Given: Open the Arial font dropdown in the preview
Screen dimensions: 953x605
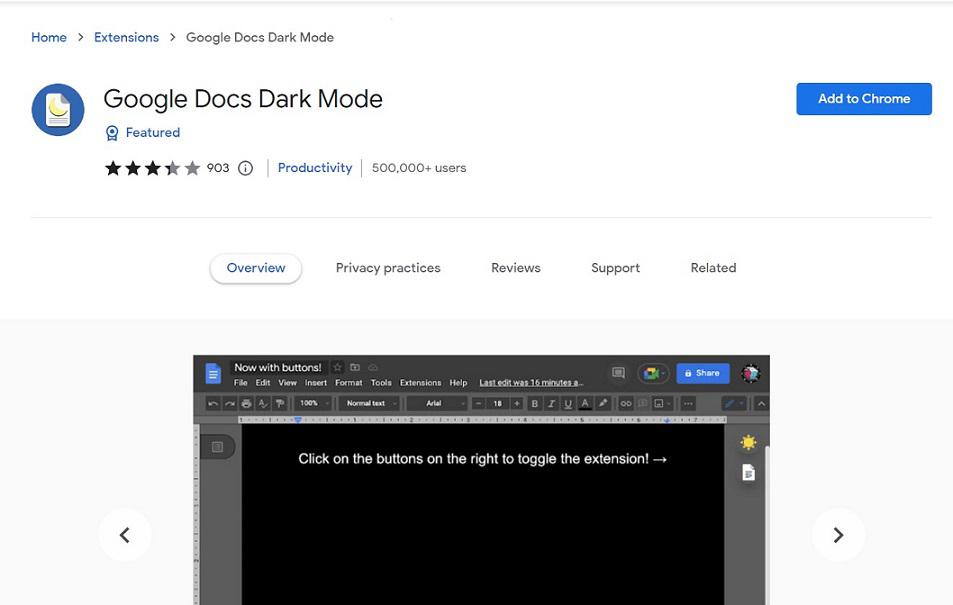Looking at the screenshot, I should pos(437,403).
